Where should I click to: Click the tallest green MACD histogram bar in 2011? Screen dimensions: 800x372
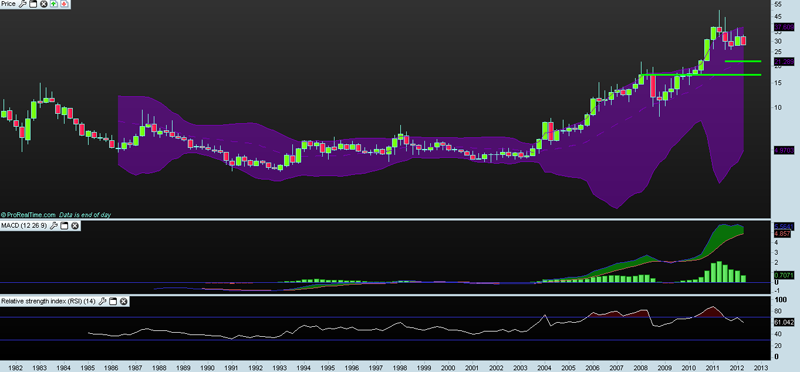click(x=719, y=271)
